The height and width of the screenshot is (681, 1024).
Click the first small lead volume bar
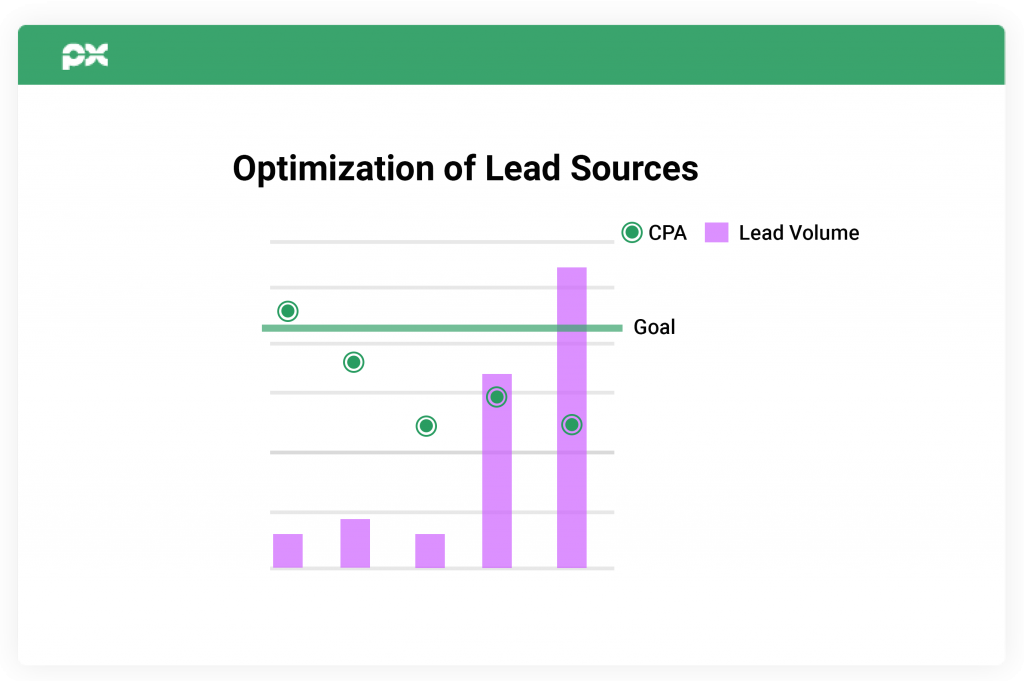288,551
